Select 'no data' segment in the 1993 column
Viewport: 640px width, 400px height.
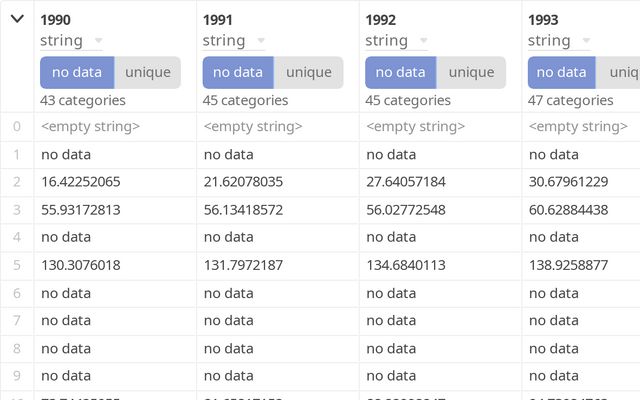pos(563,72)
